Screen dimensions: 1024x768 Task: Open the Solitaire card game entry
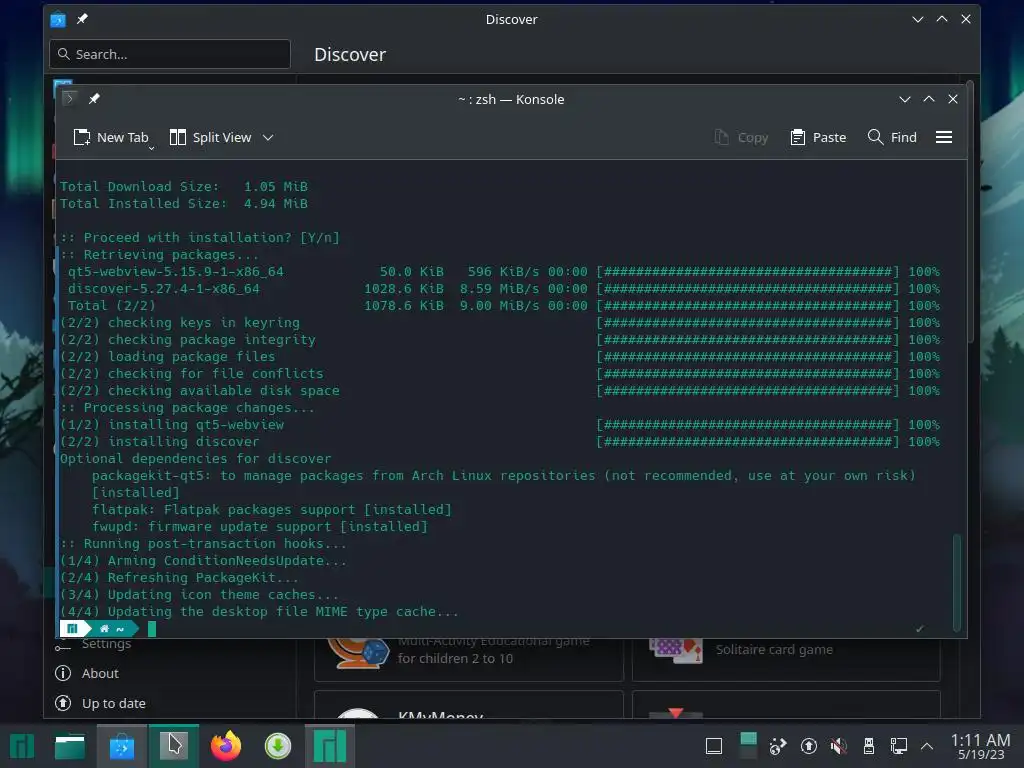pos(786,660)
